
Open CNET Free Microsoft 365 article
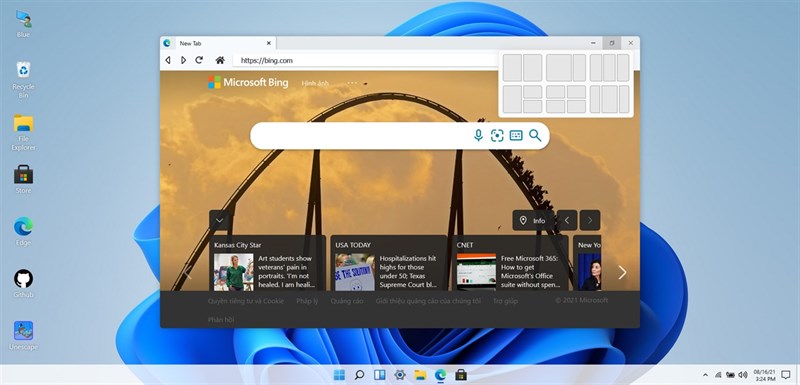[510, 263]
